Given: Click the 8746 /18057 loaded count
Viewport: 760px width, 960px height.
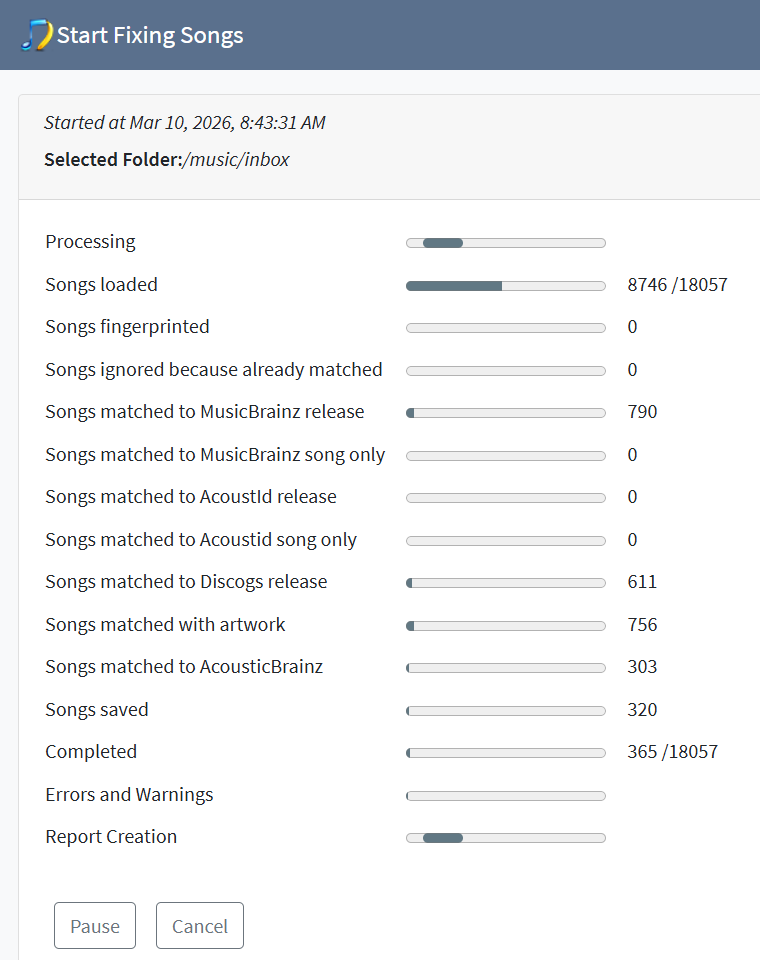Looking at the screenshot, I should 677,285.
